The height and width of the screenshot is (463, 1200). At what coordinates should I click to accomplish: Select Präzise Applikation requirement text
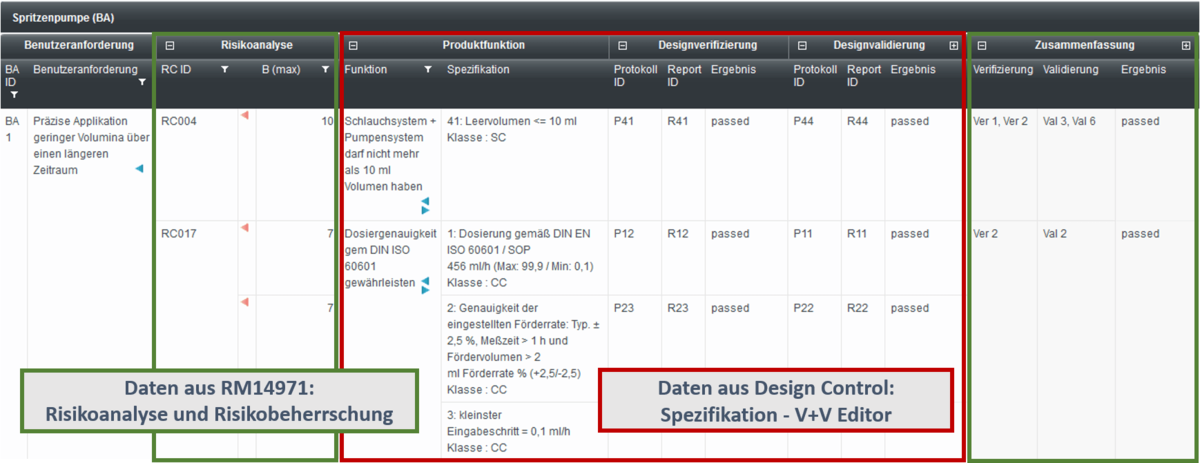90,146
